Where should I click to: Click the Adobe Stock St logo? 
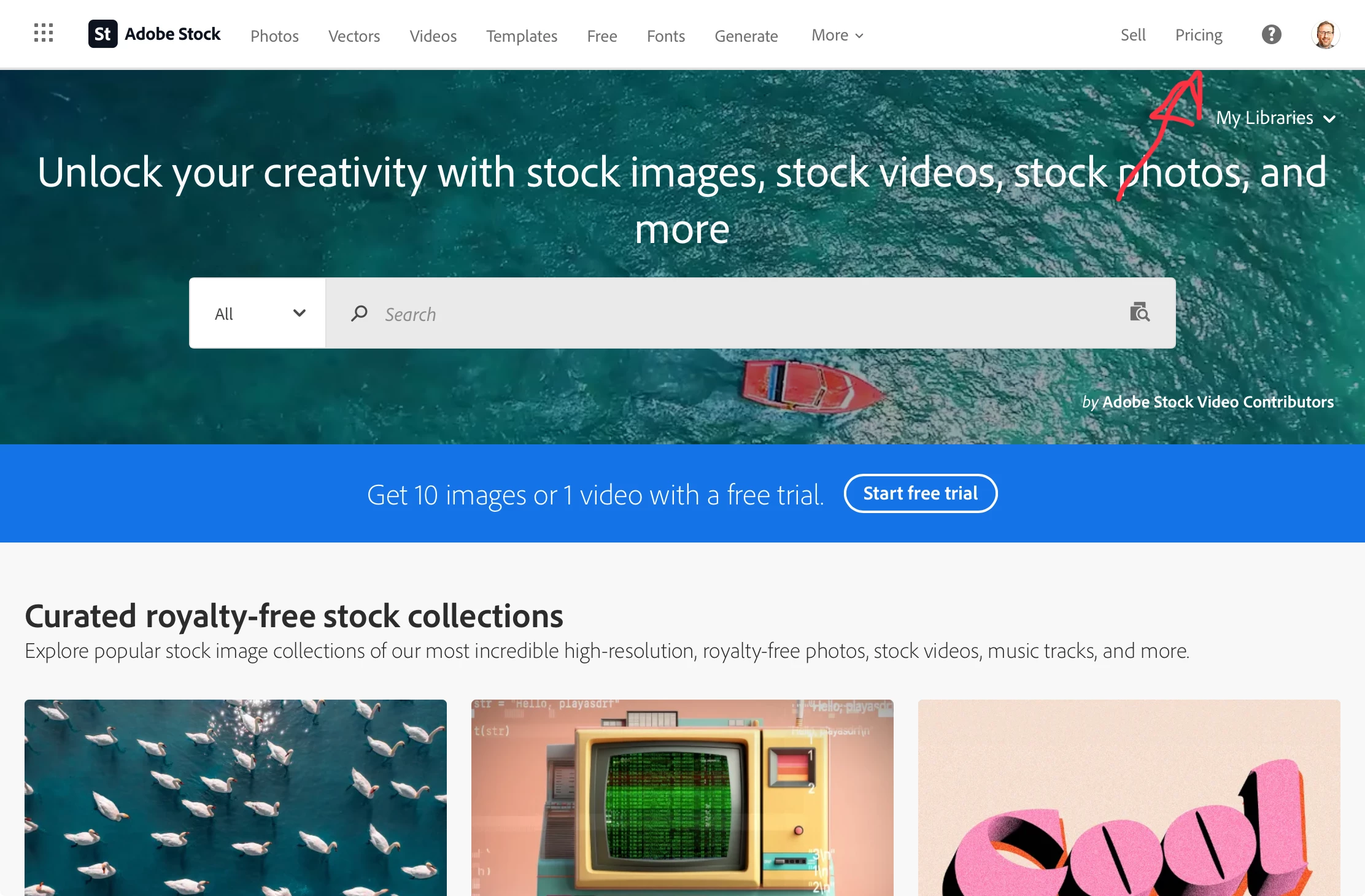click(x=102, y=34)
